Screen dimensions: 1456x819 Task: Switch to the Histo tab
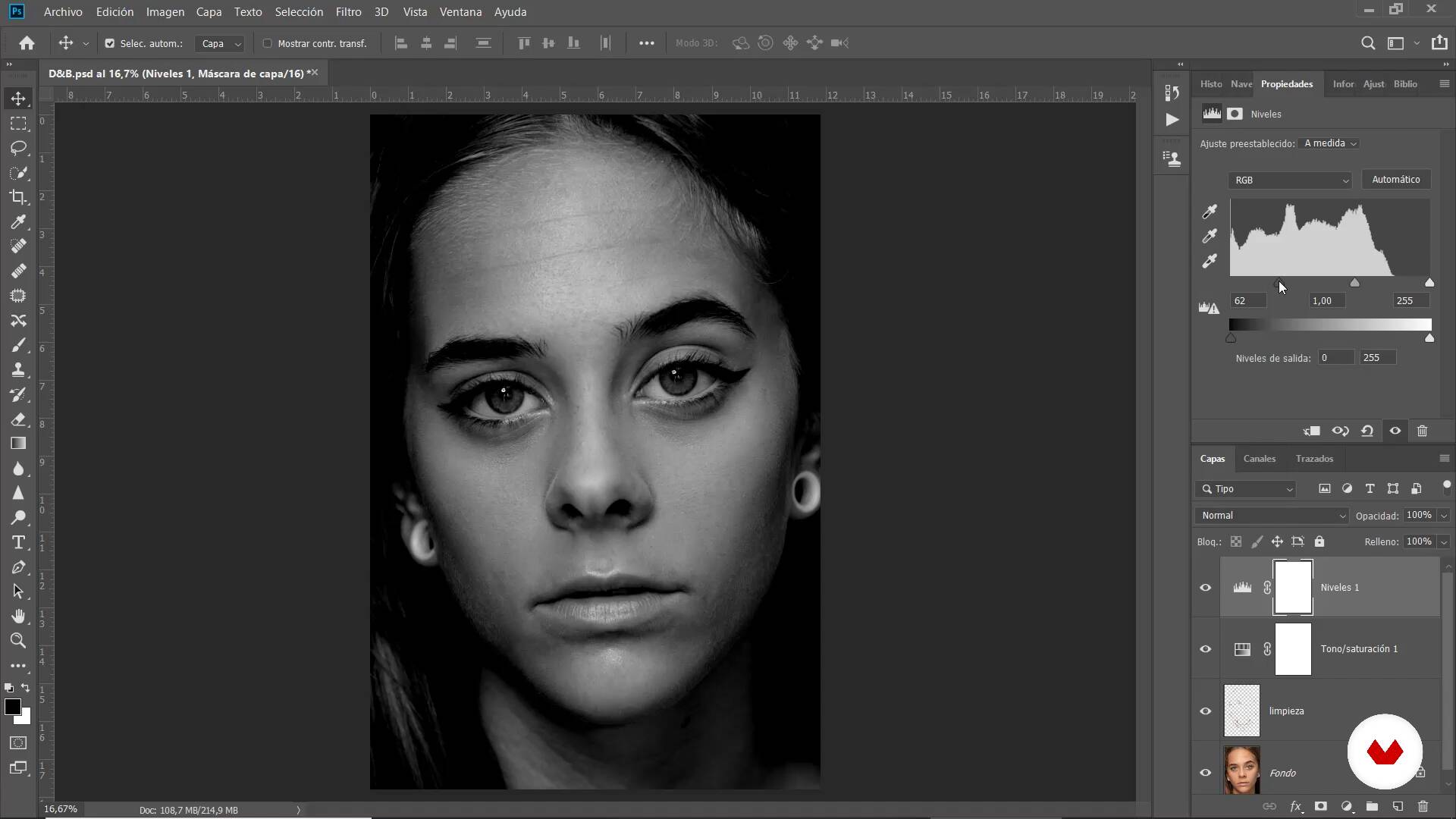(1211, 84)
